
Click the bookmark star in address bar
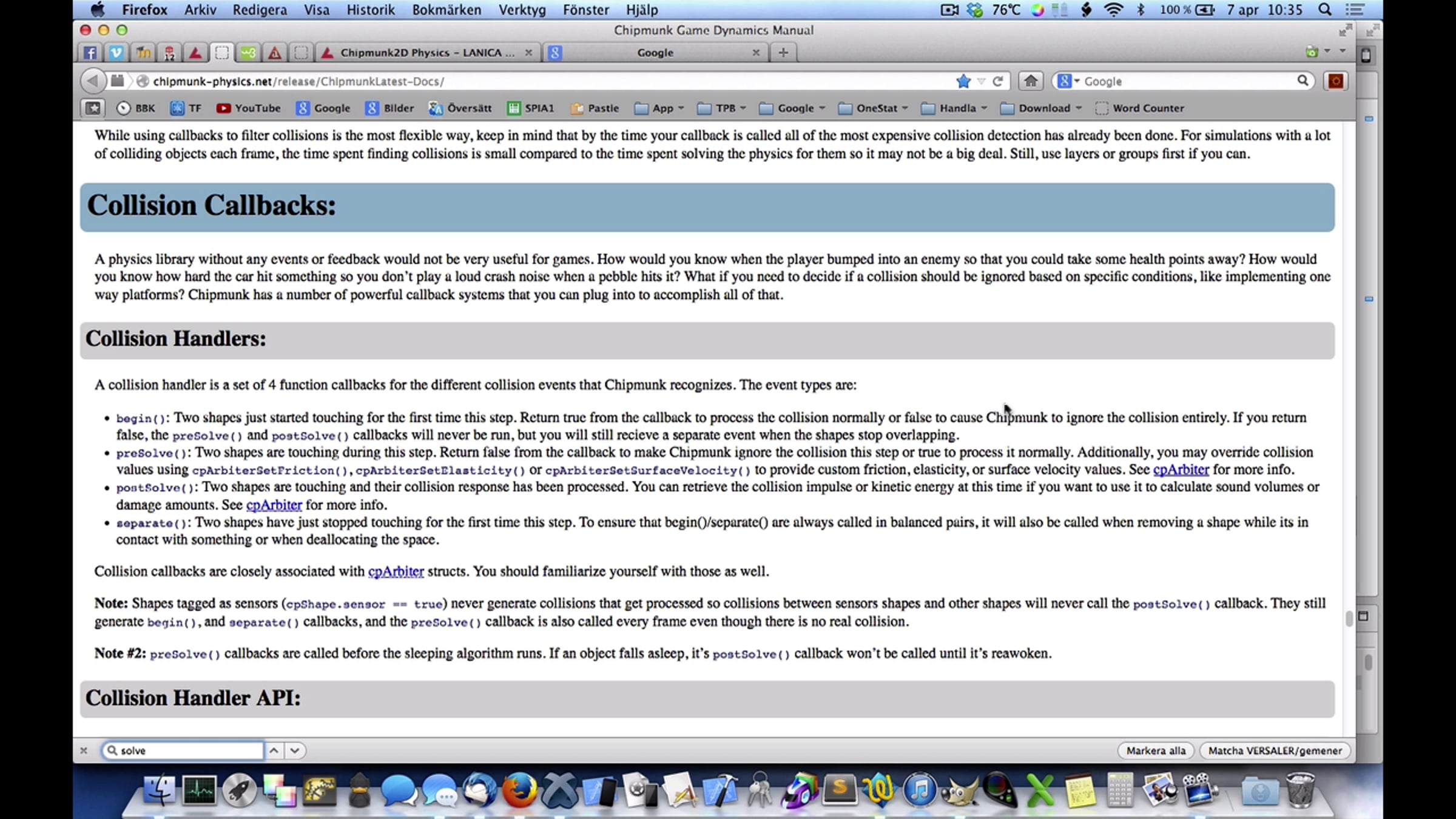(x=963, y=81)
